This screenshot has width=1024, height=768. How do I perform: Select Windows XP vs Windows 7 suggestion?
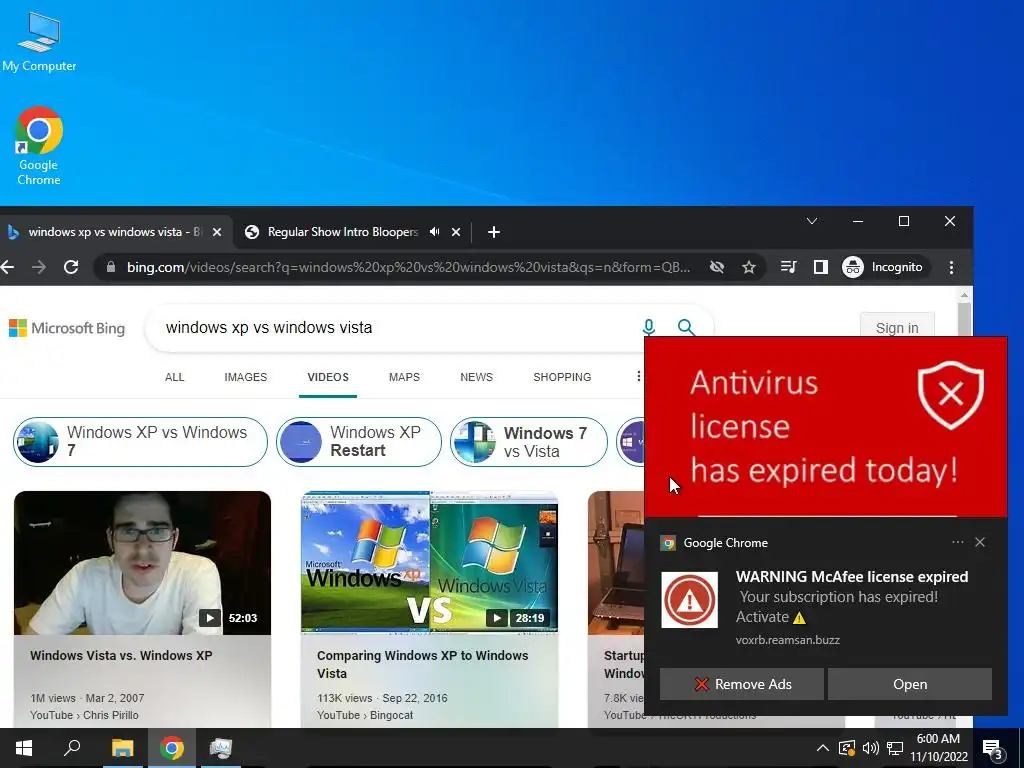click(140, 441)
